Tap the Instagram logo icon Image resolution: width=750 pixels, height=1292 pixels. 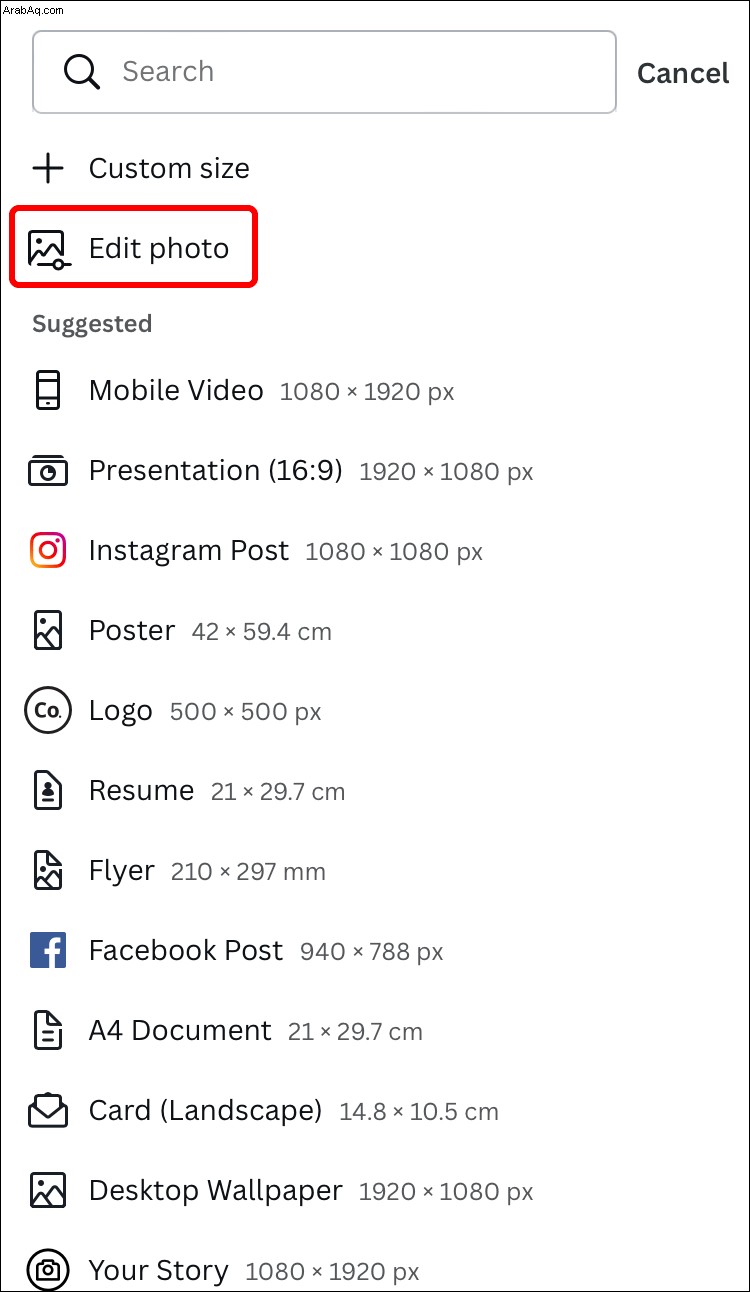(x=47, y=550)
